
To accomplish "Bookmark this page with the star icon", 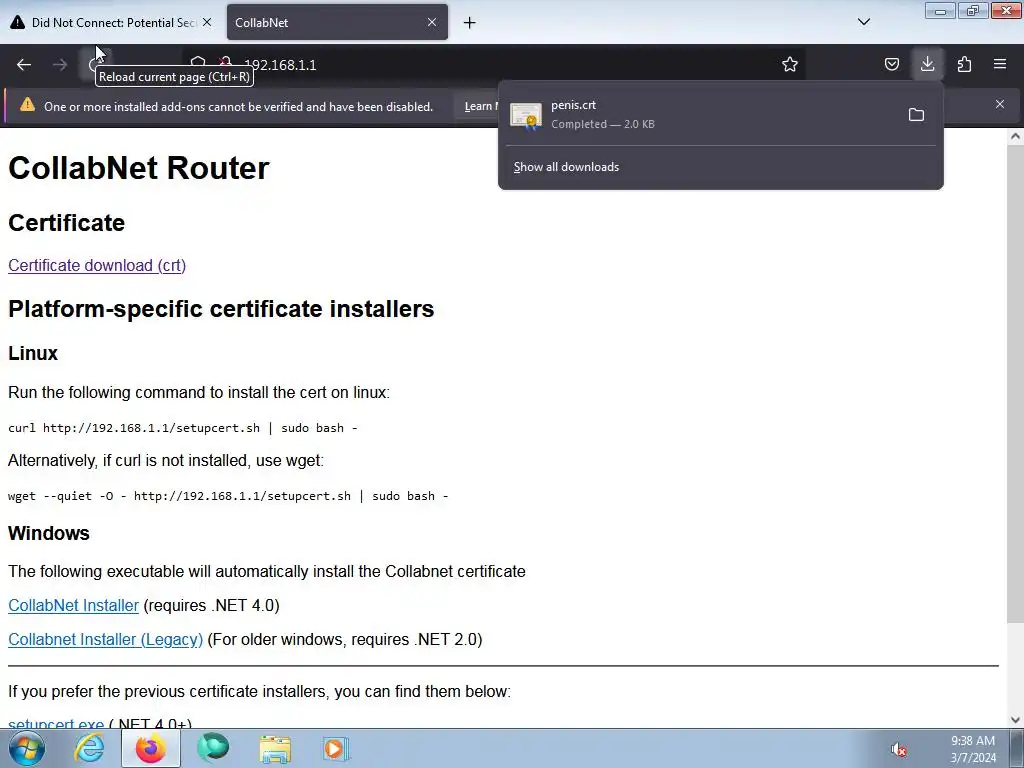I will [790, 64].
